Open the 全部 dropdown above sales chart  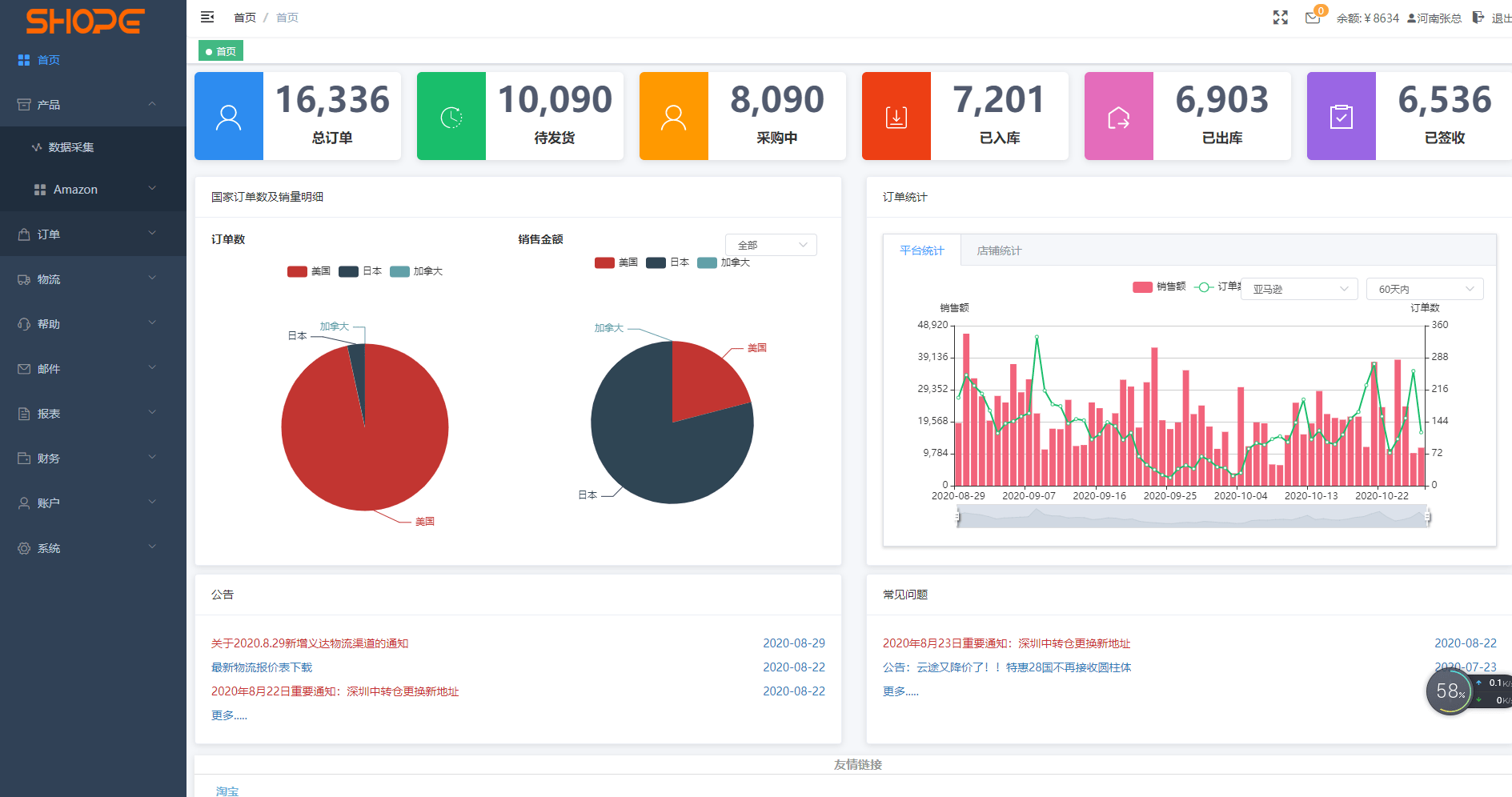[x=769, y=244]
